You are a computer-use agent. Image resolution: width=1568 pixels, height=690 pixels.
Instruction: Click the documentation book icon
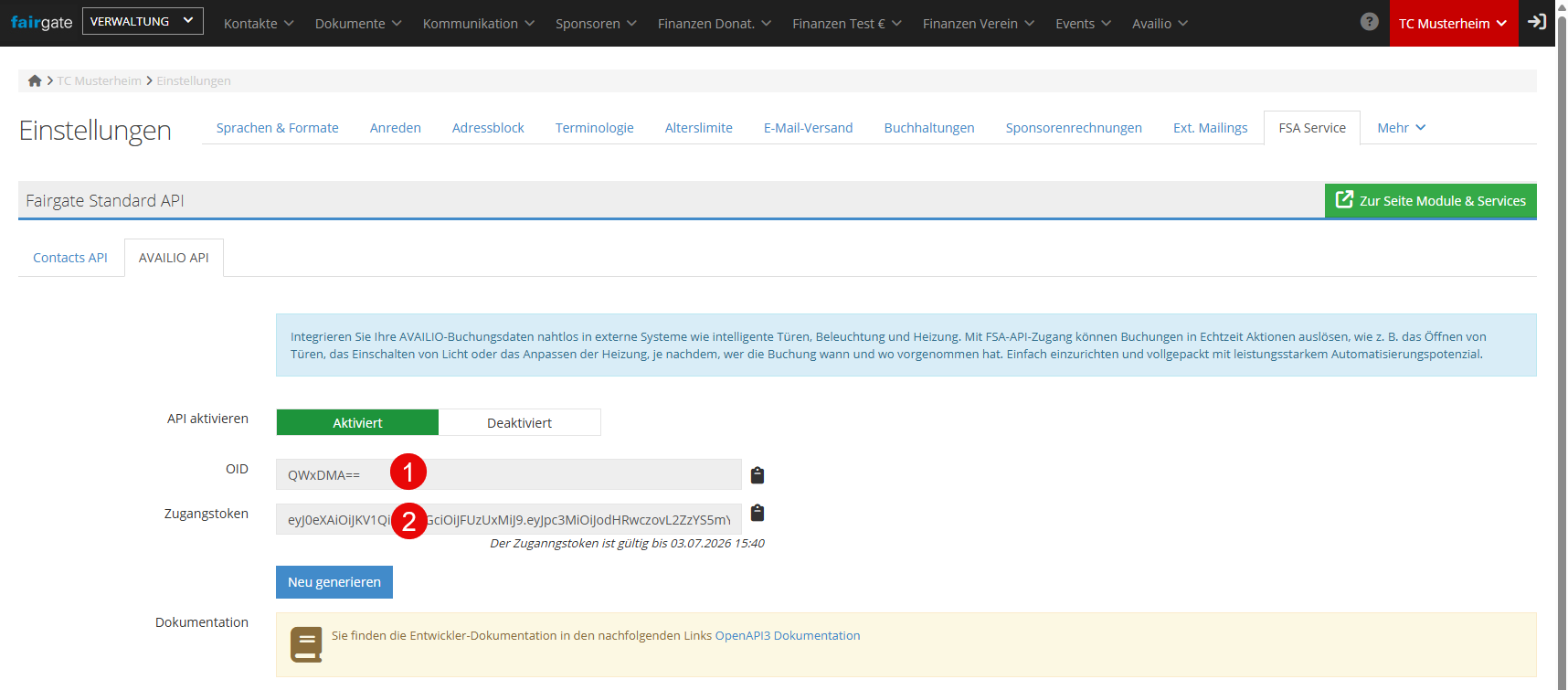(306, 644)
